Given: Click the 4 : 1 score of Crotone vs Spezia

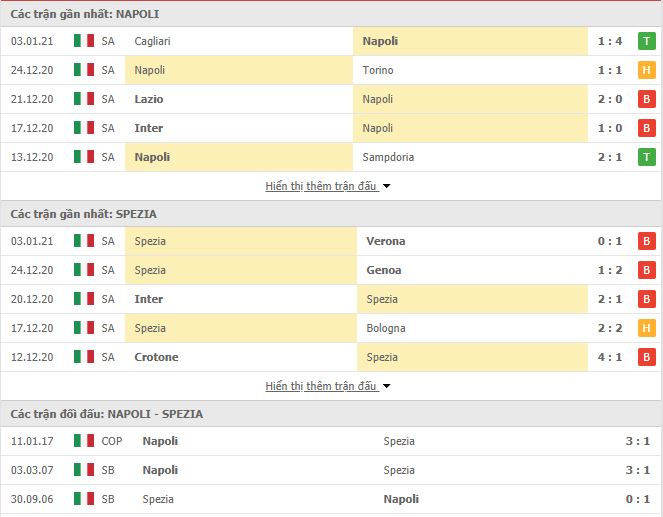Looking at the screenshot, I should click(x=610, y=357).
